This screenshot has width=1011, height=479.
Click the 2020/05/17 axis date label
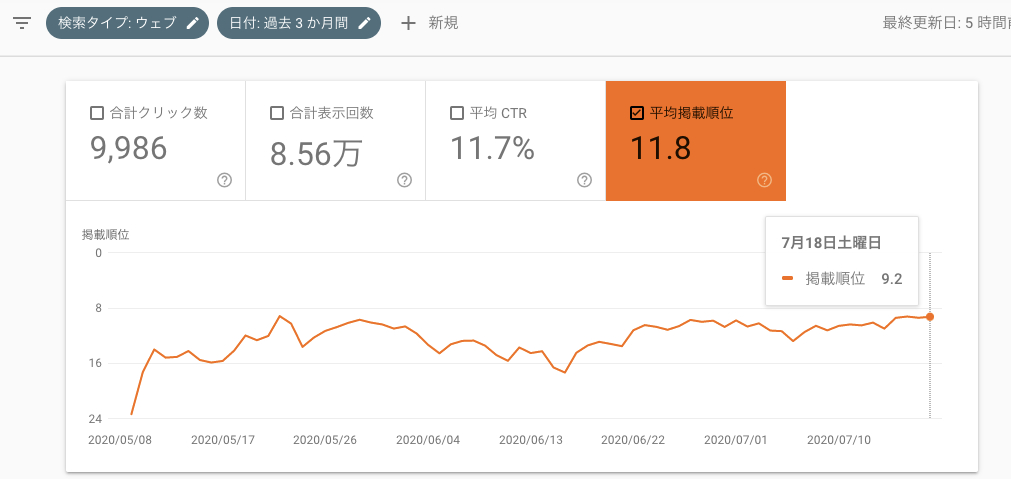point(222,440)
